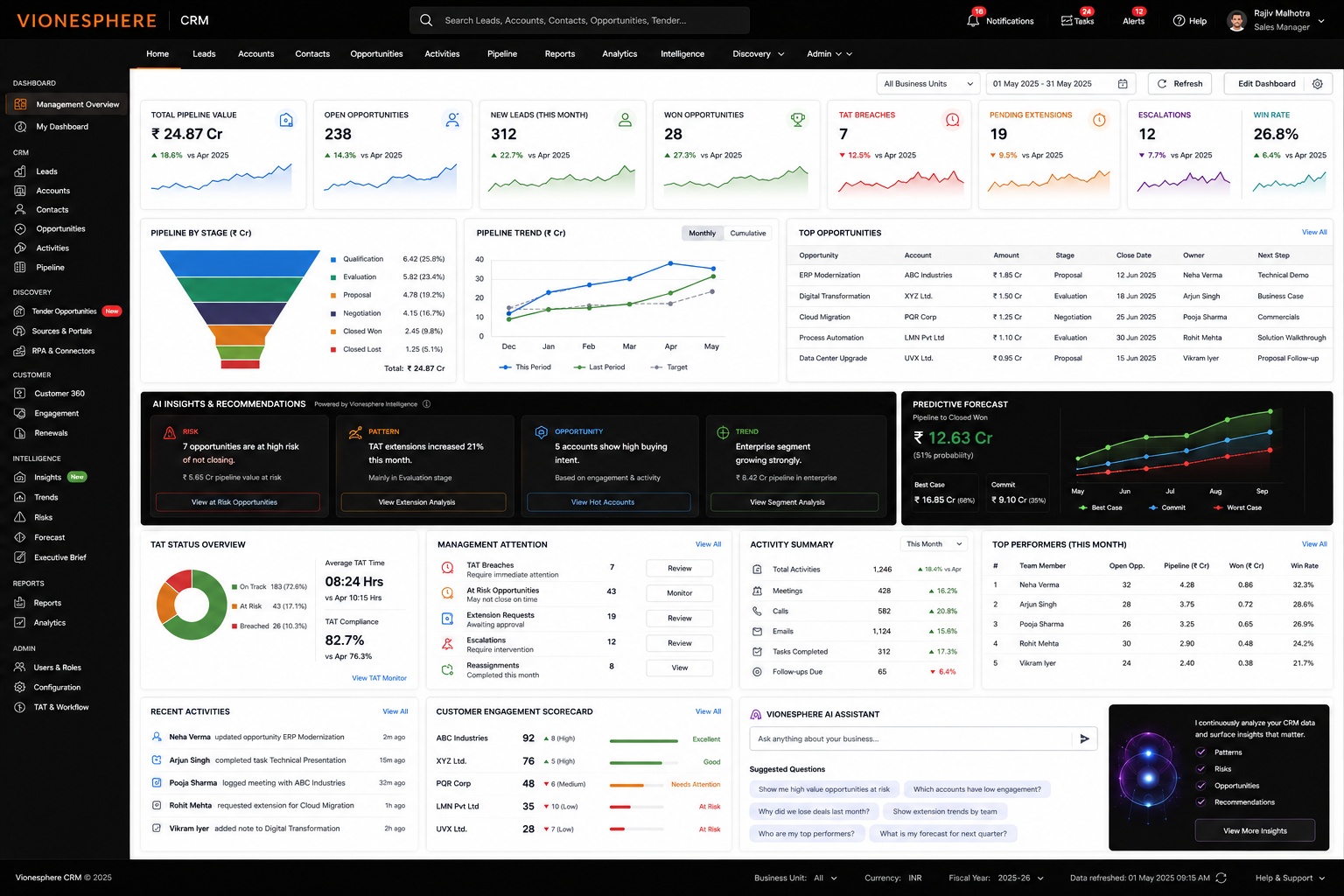This screenshot has width=1344, height=896.
Task: Expand the Discovery nav menu
Action: coord(759,54)
